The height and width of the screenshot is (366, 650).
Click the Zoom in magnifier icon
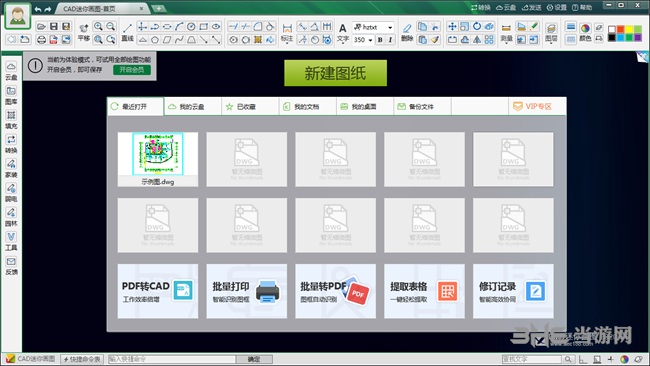point(98,27)
